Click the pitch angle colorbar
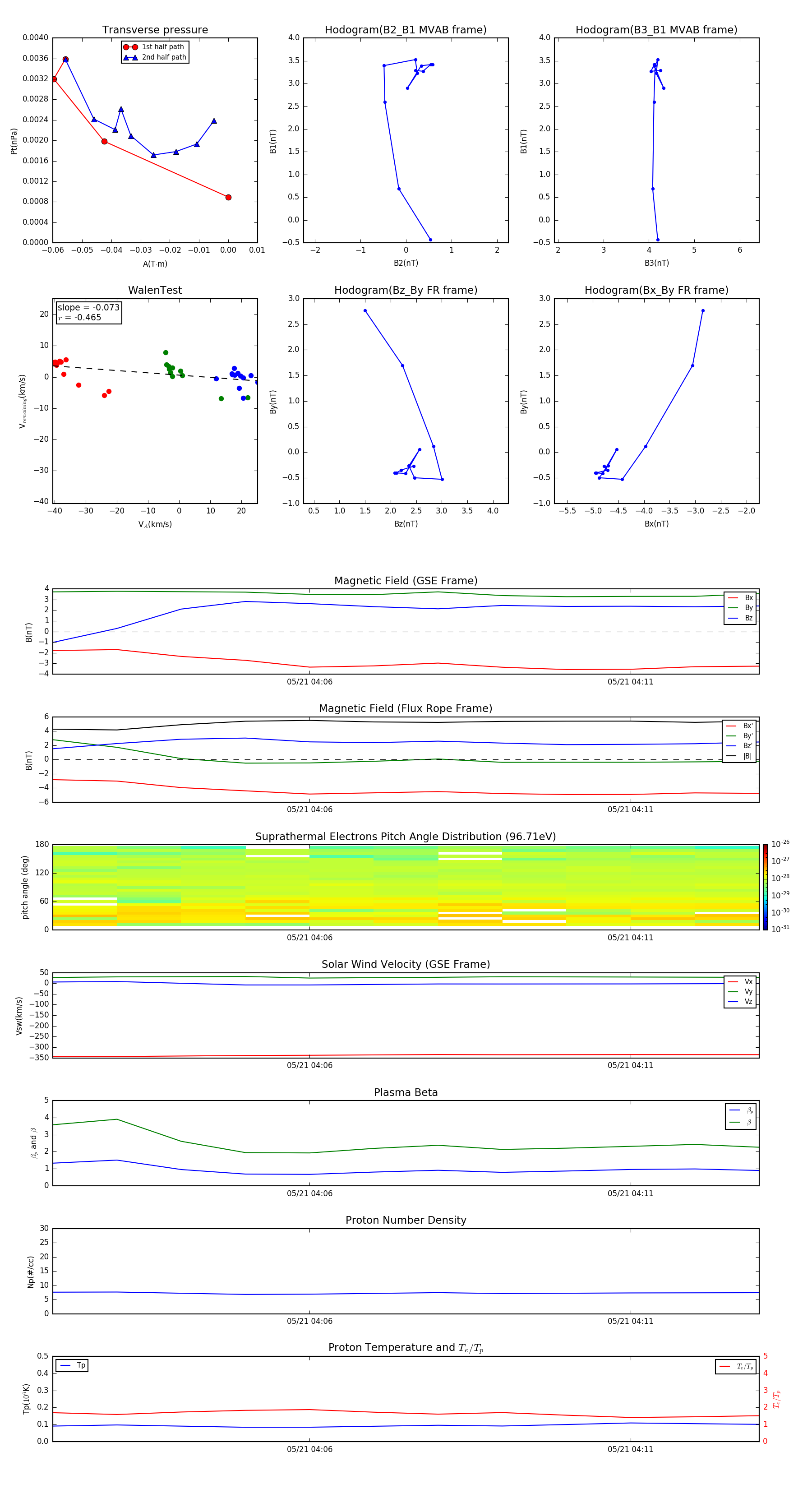812x1489 pixels. pos(765,887)
